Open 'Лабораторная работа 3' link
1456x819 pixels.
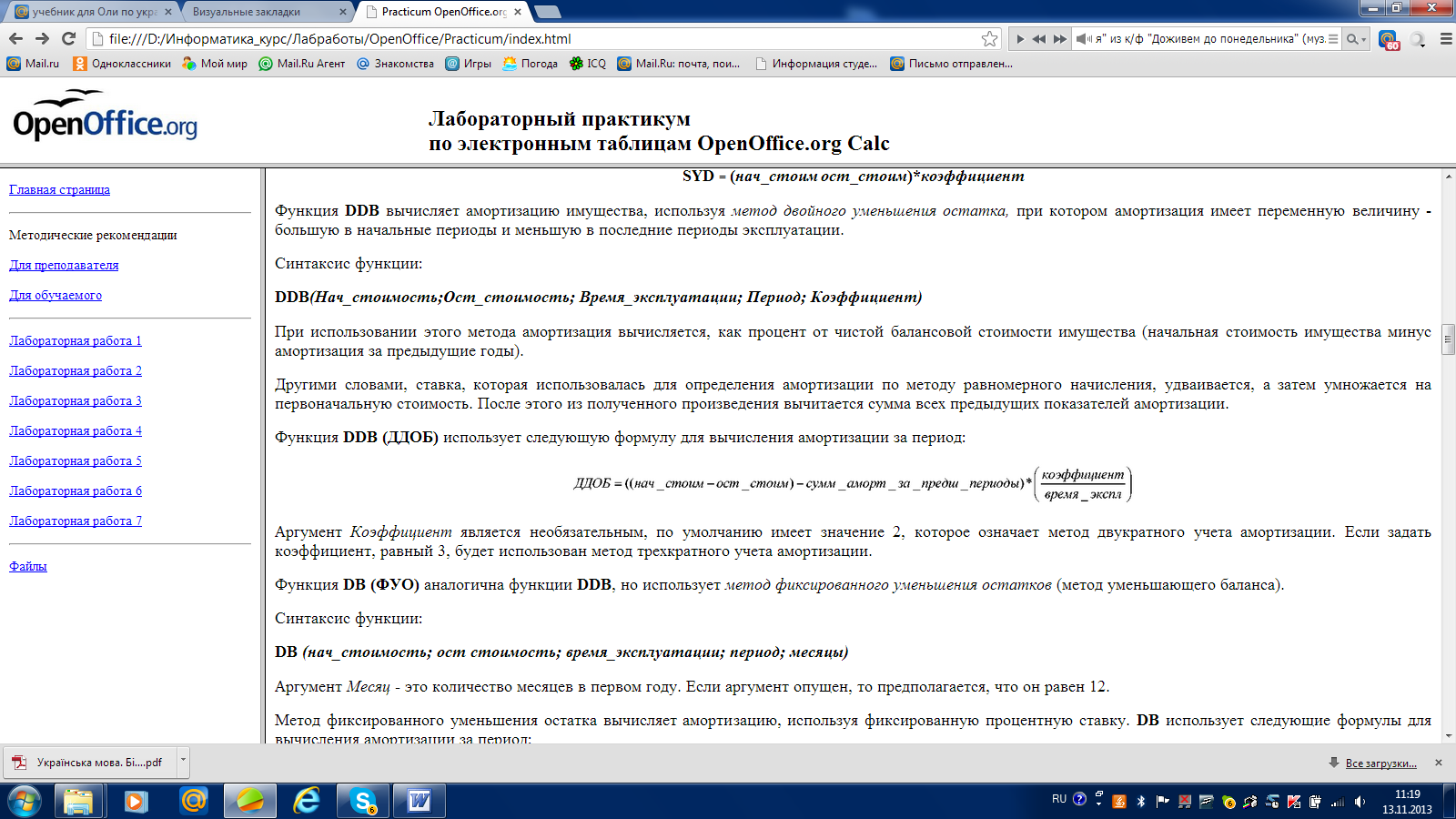coord(76,400)
